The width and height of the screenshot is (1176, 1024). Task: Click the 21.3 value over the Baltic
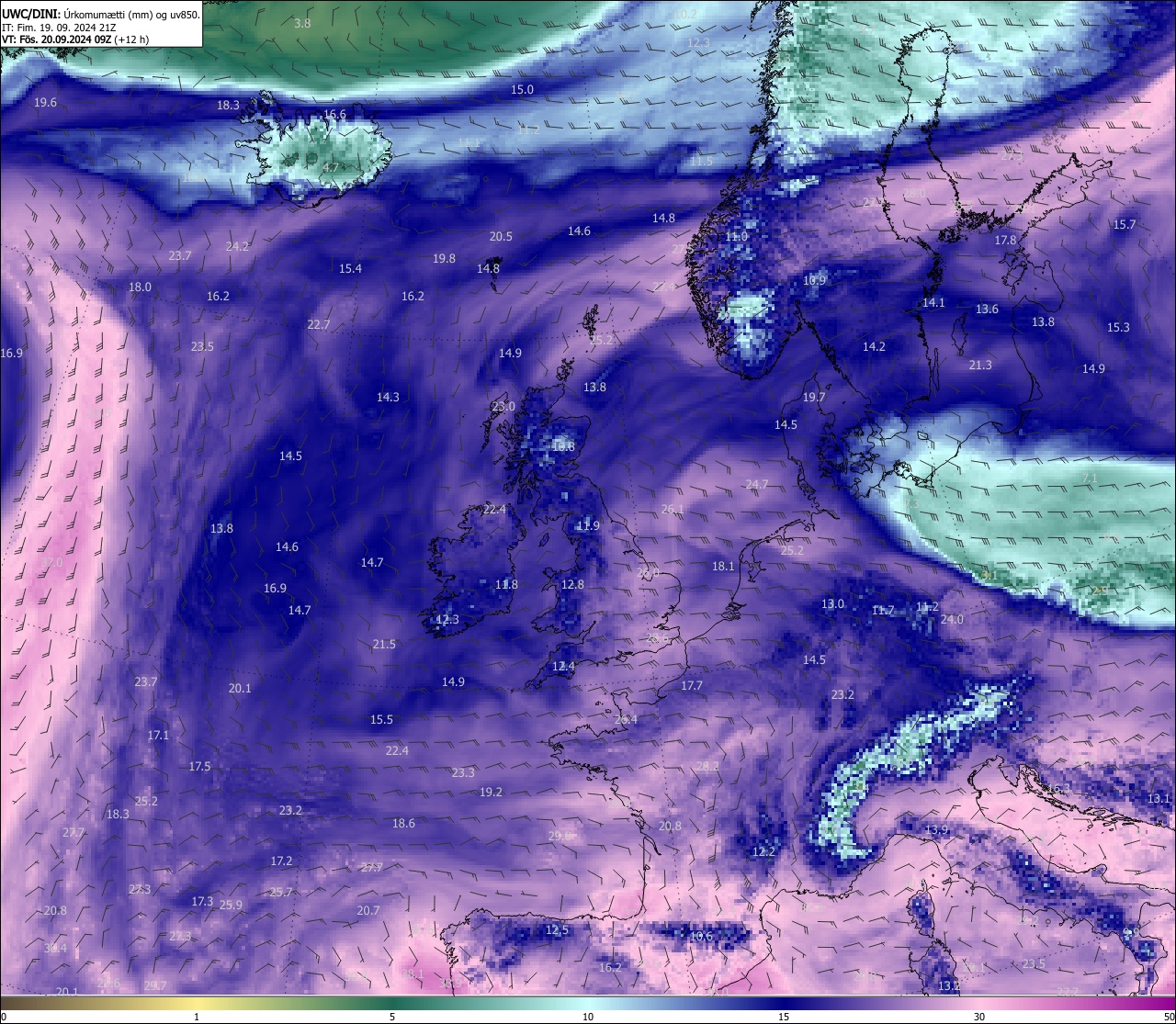tap(980, 365)
